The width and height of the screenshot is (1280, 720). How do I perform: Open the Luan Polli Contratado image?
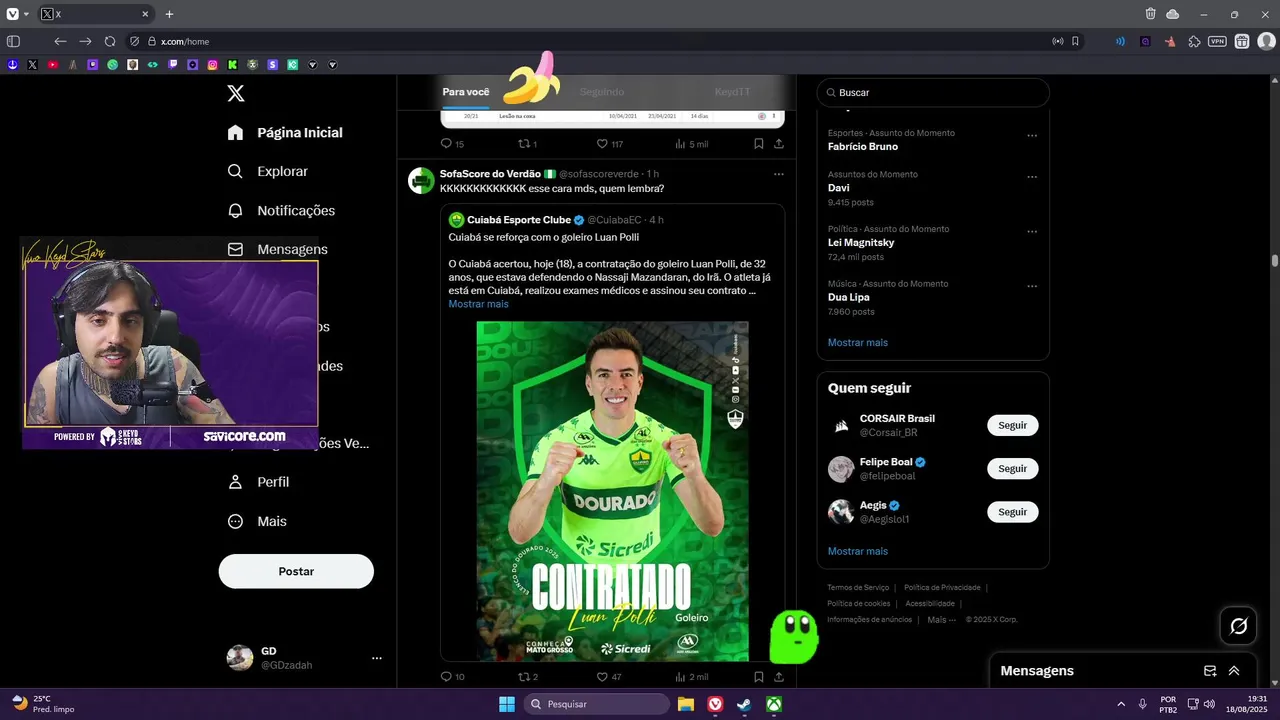pos(612,491)
